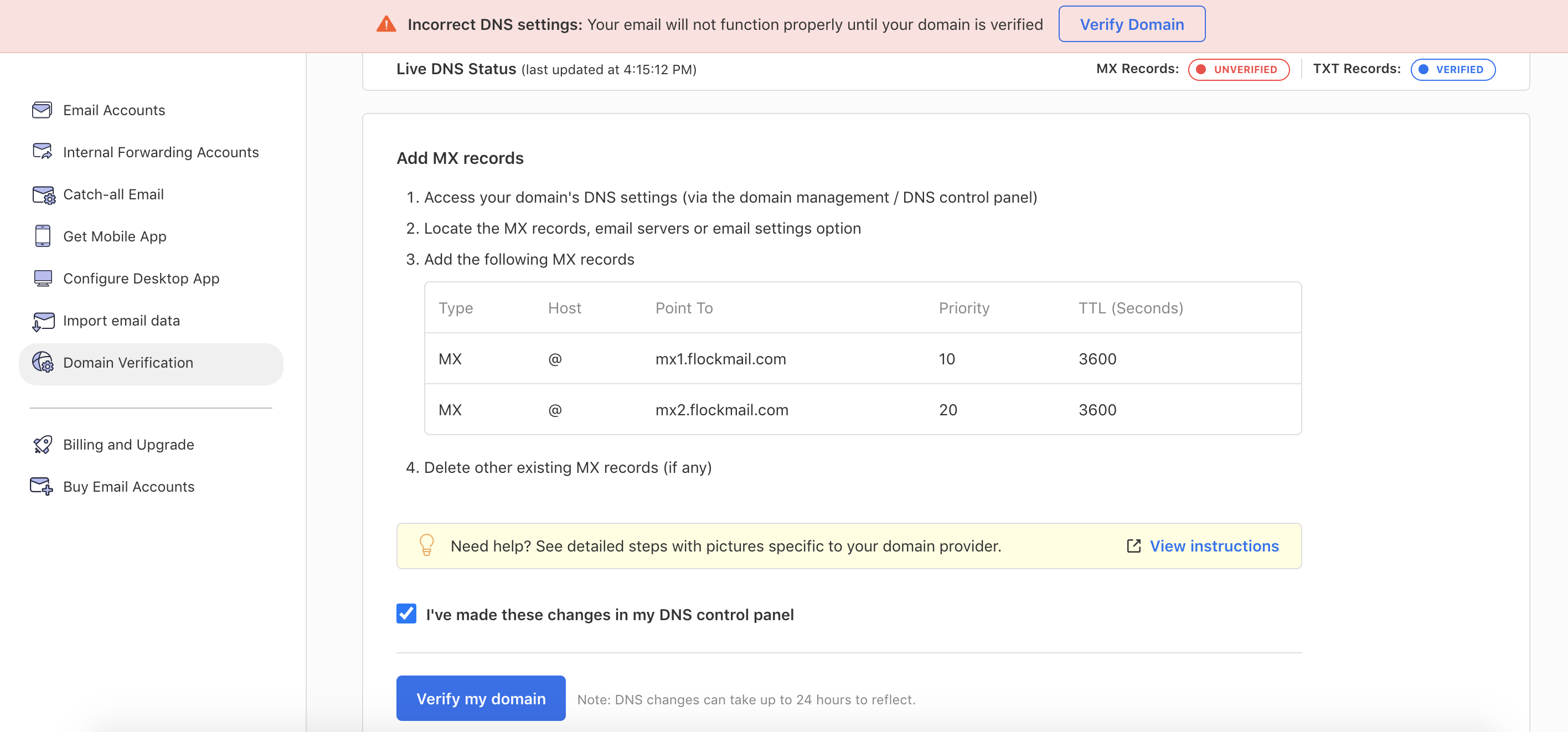The width and height of the screenshot is (1568, 732).
Task: Click the TXT Records VERIFIED status badge
Action: (1452, 69)
